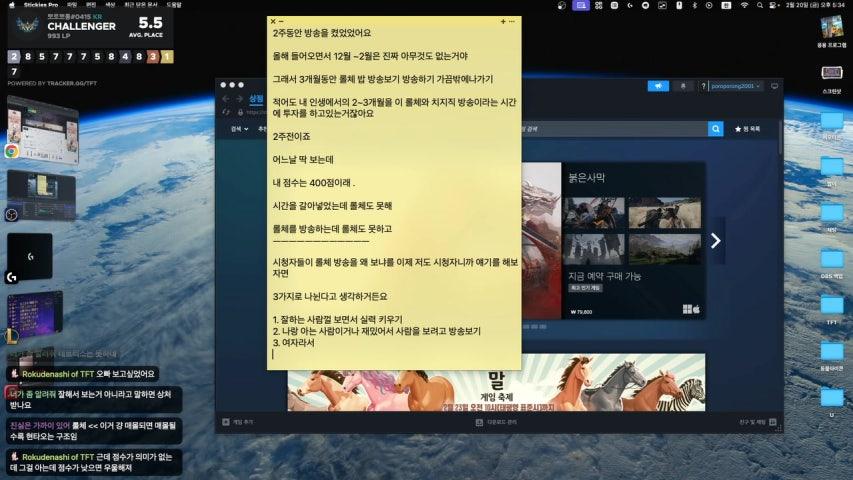
Task: Click the Steam notifications bell icon
Action: click(x=684, y=86)
